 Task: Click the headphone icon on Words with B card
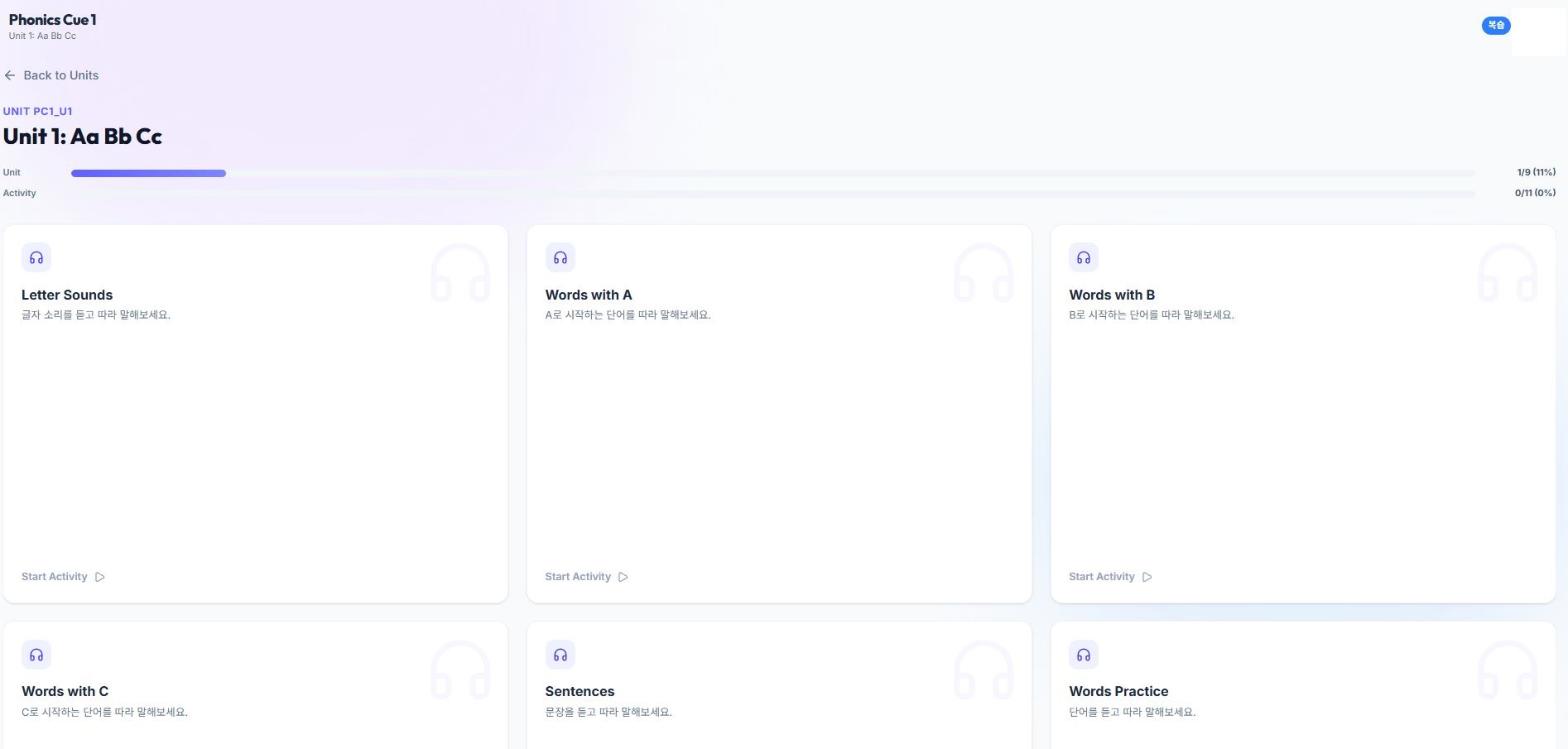pyautogui.click(x=1084, y=258)
